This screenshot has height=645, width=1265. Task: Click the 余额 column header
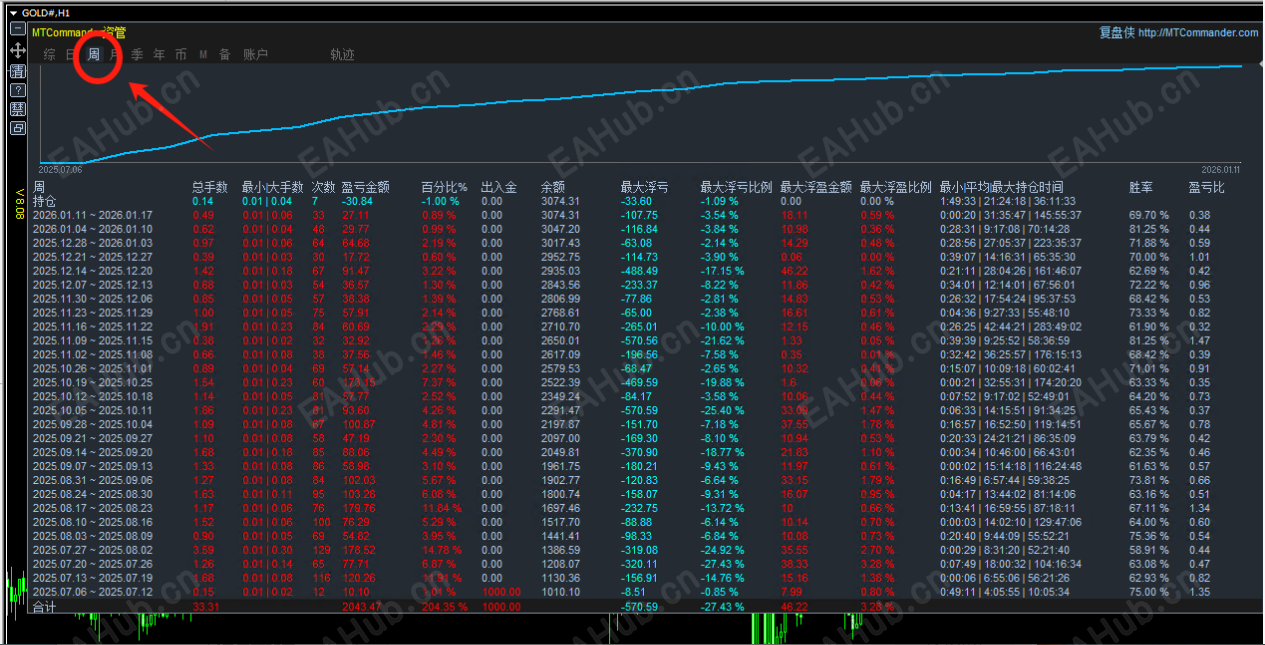click(553, 187)
